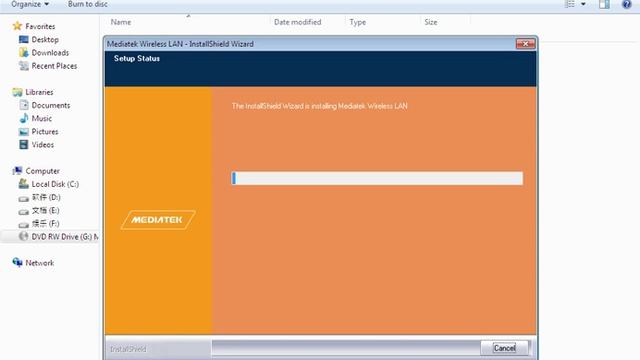Open Music library
640x360 pixels.
point(42,118)
